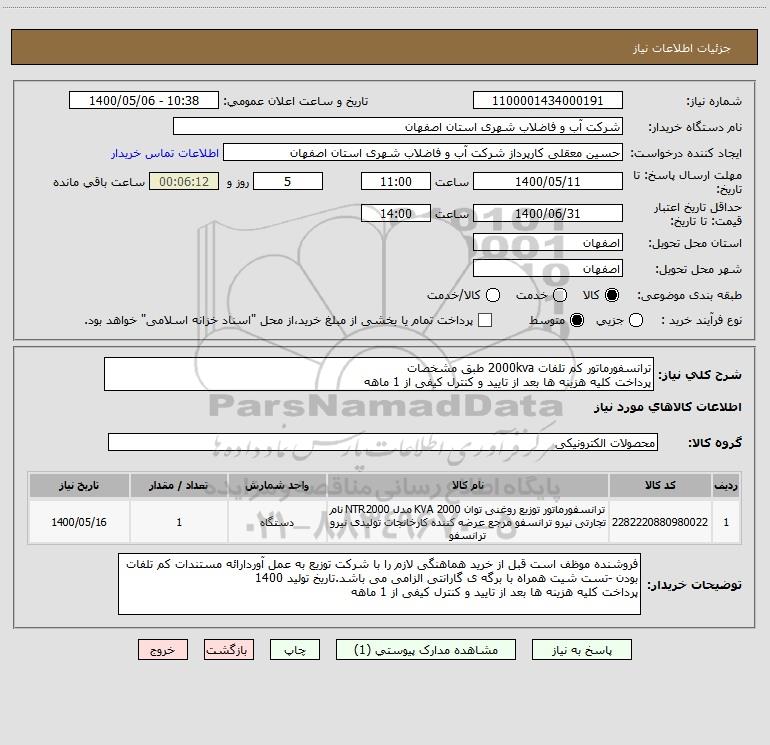Viewport: 770px width, 745px height.
Task: Click the unit cell دستگاه
Action: 277,522
